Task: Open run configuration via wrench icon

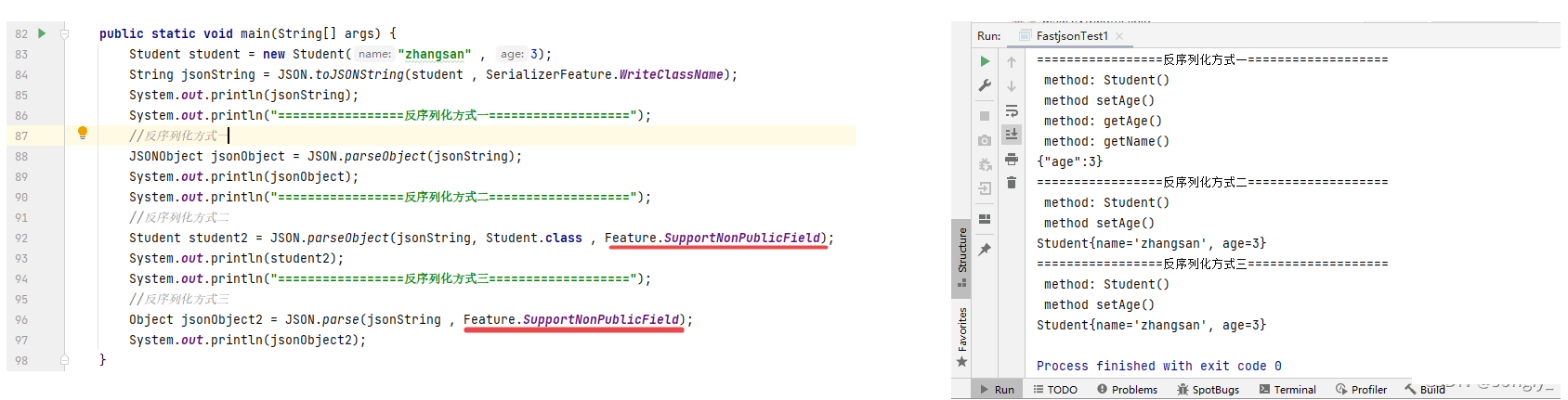Action: click(985, 85)
